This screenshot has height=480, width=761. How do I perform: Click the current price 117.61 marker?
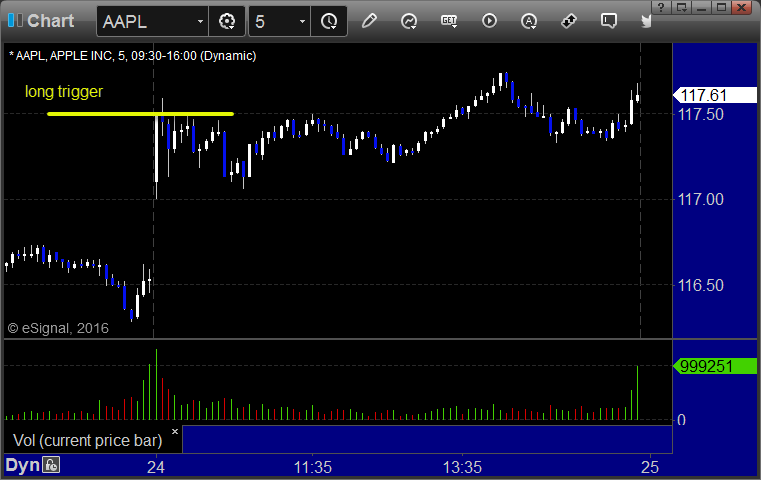pyautogui.click(x=715, y=95)
